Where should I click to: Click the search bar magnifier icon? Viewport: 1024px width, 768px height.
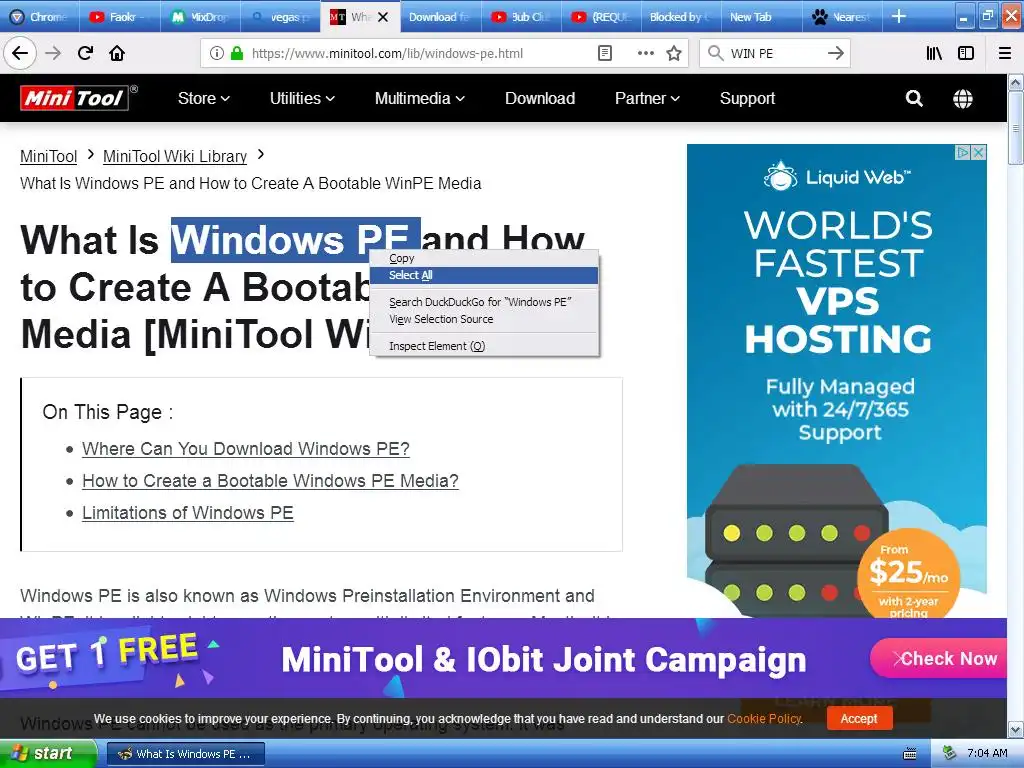click(x=716, y=53)
